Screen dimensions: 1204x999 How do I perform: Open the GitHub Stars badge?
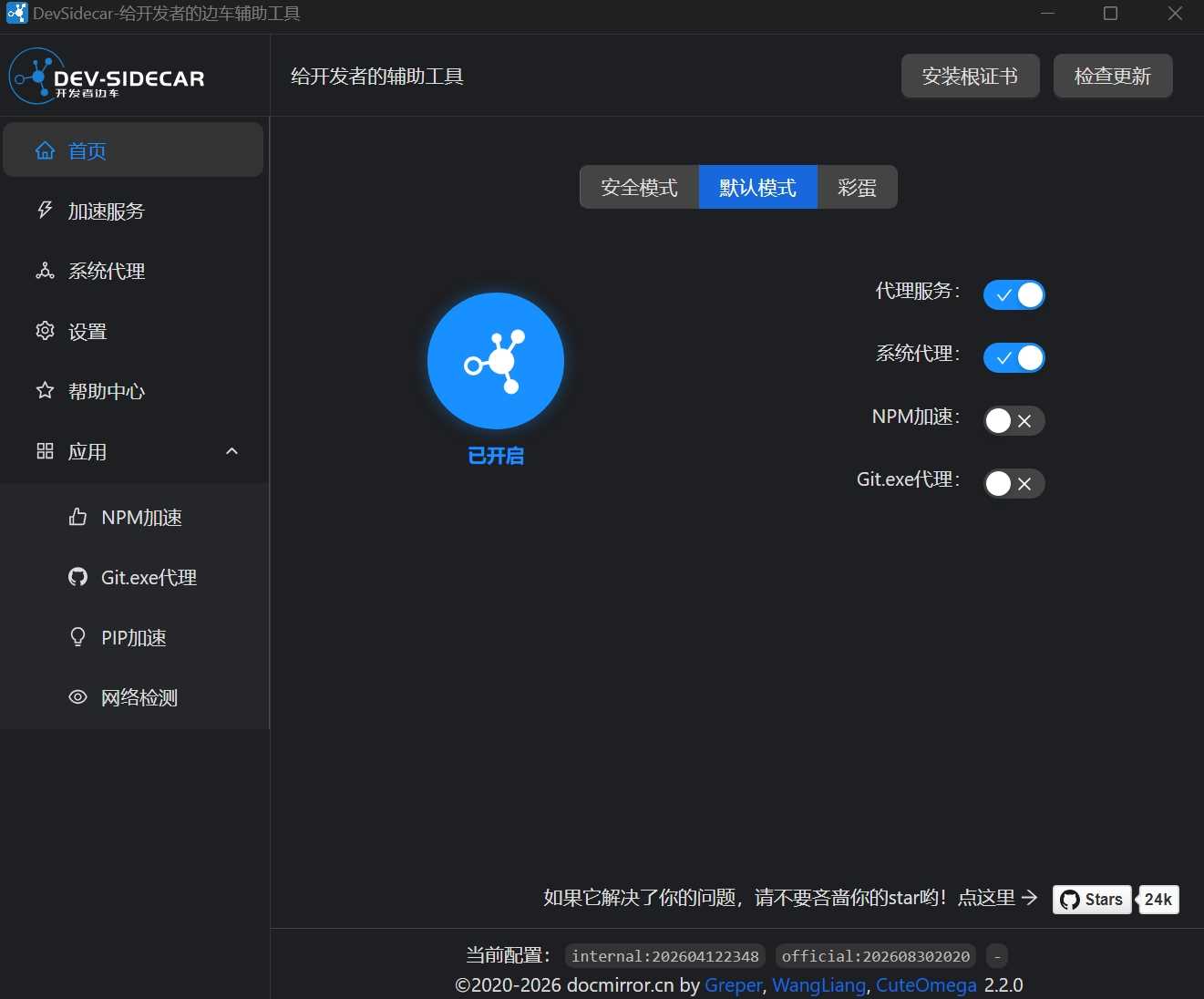coord(1092,900)
